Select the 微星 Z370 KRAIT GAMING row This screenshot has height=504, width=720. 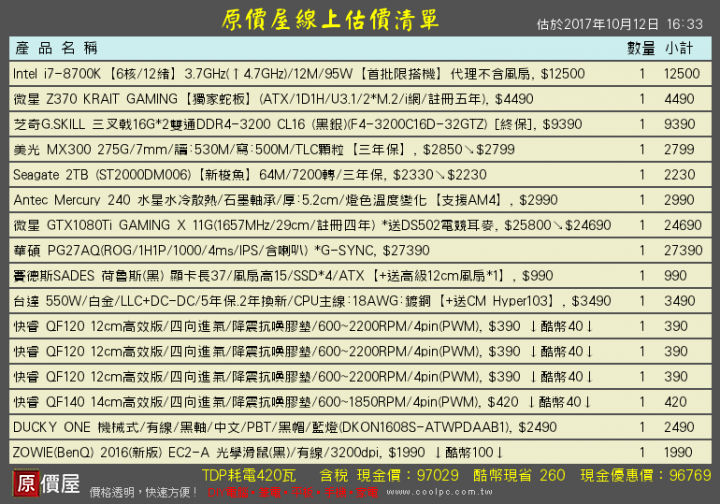coord(360,99)
